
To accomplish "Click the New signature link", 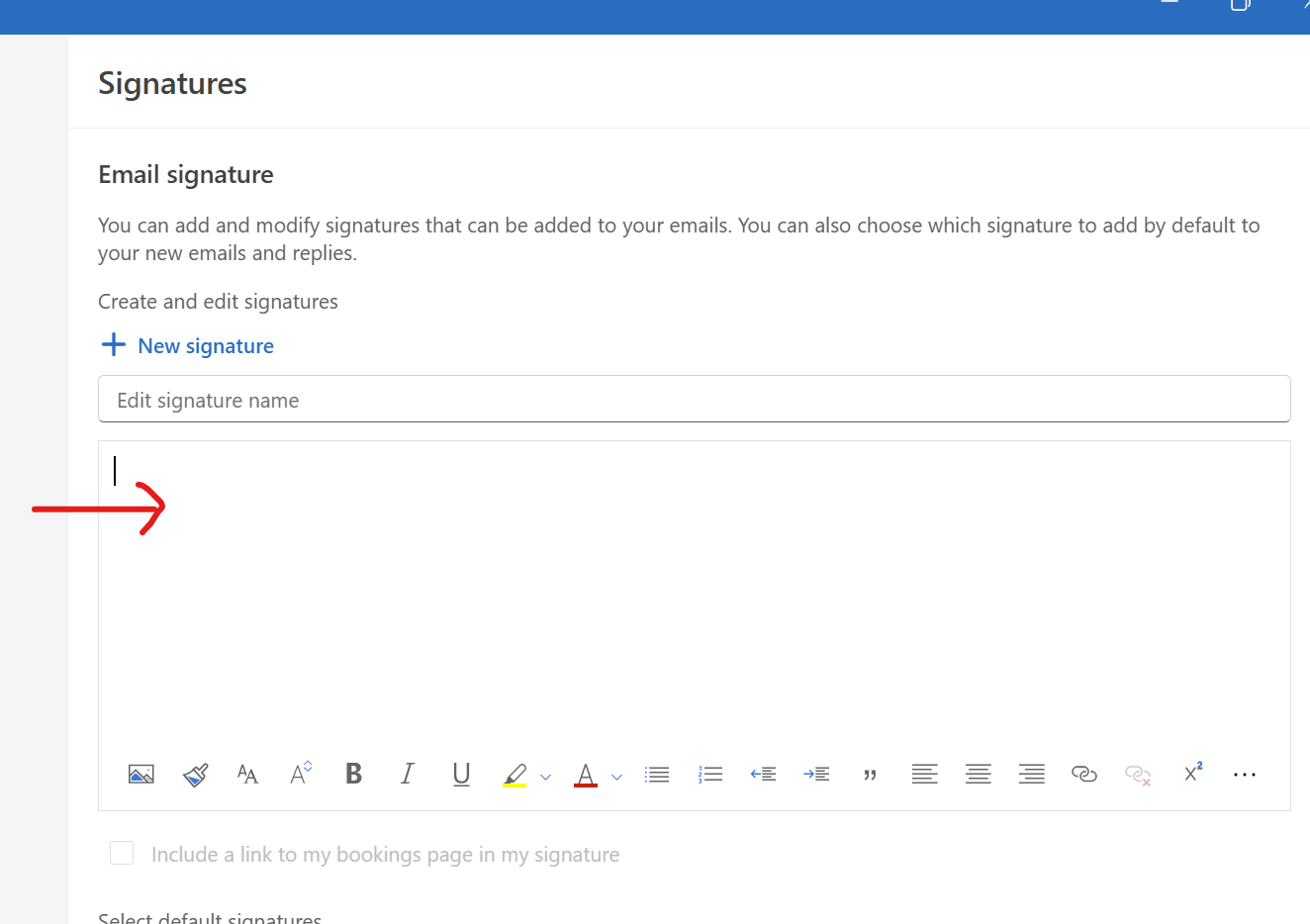I will tap(205, 346).
